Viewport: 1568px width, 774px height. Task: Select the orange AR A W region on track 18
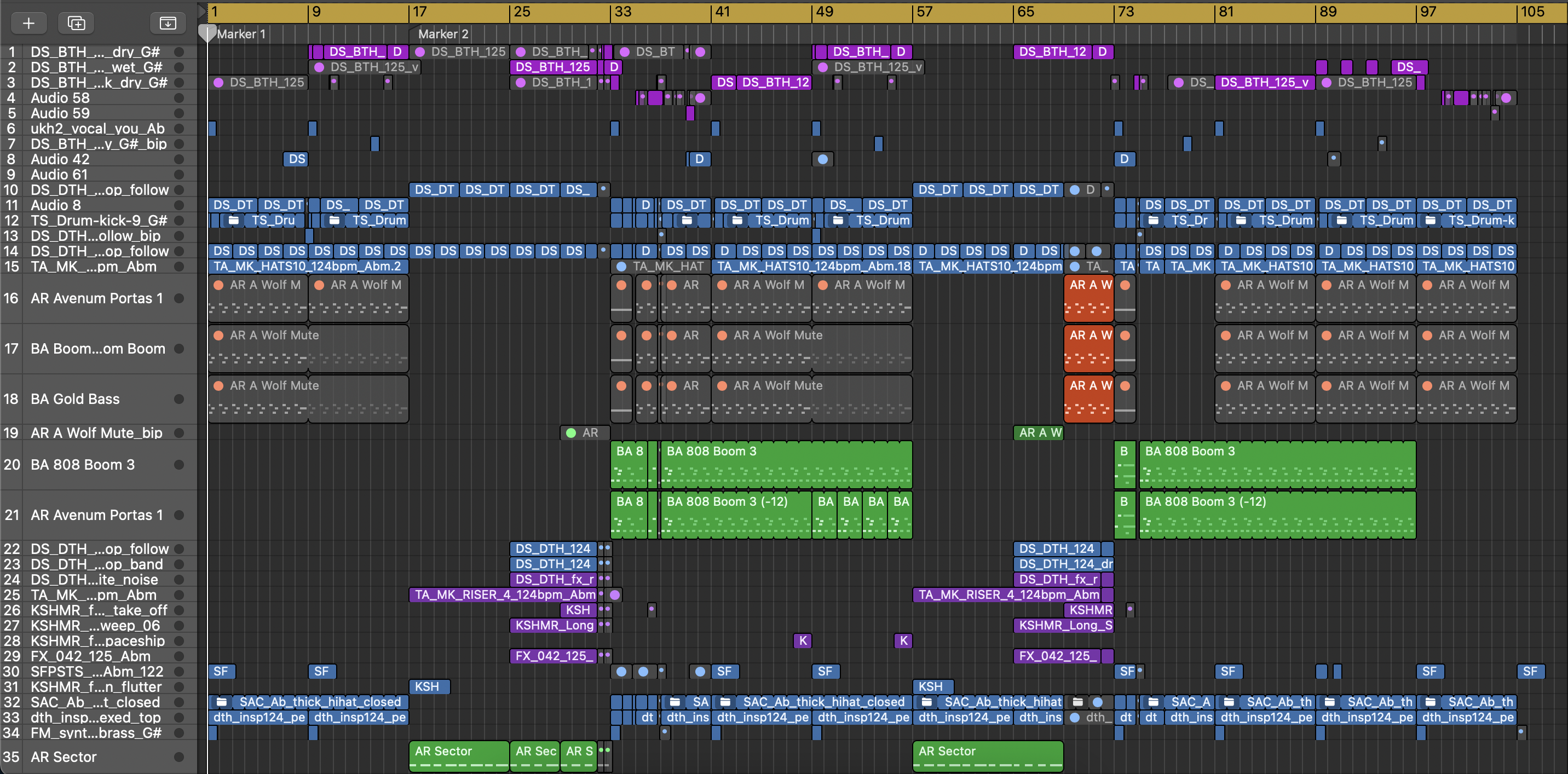[1089, 399]
